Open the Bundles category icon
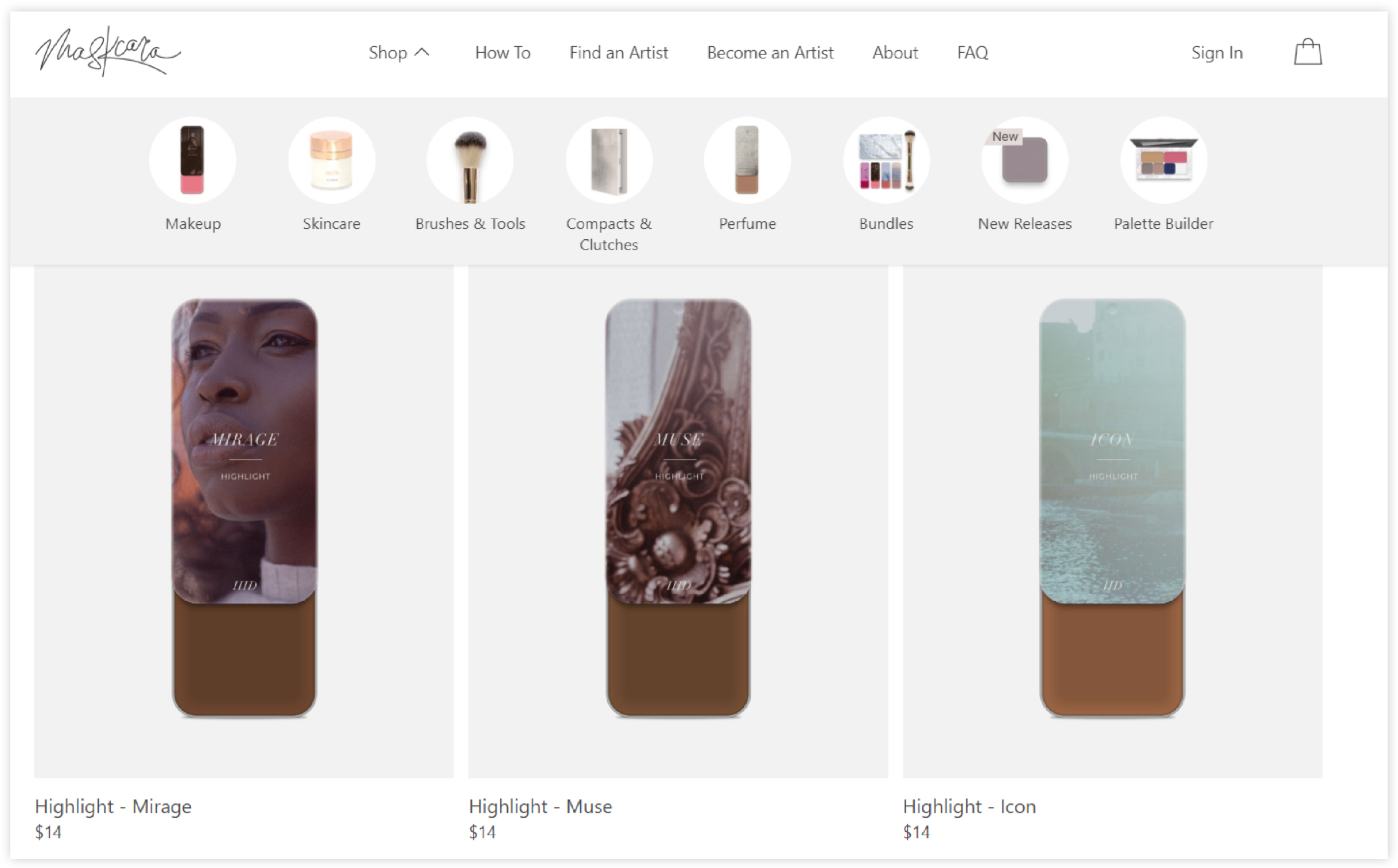This screenshot has height=868, width=1398. click(x=886, y=160)
